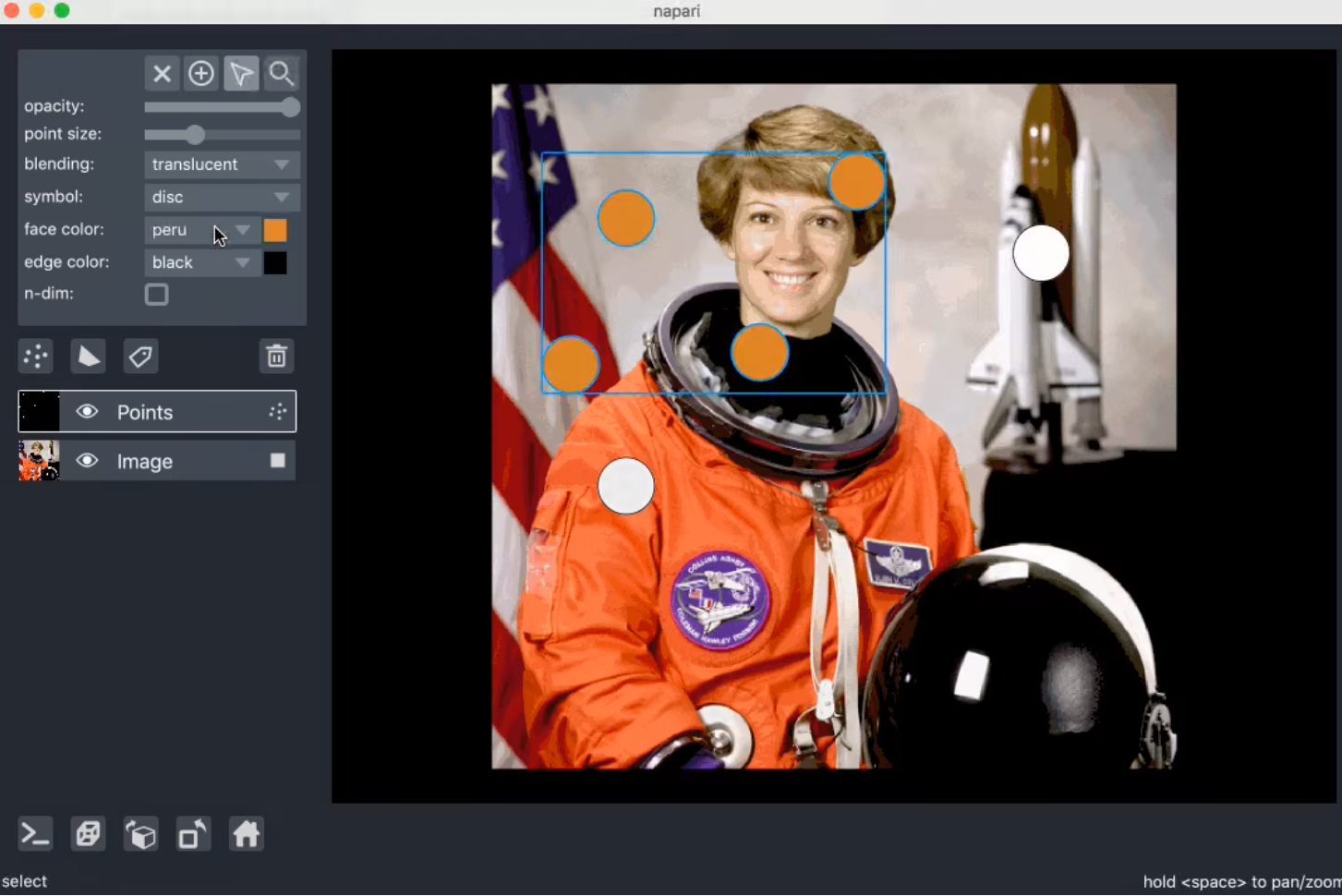1342x896 pixels.
Task: Adjust the point size slider
Action: [x=195, y=135]
